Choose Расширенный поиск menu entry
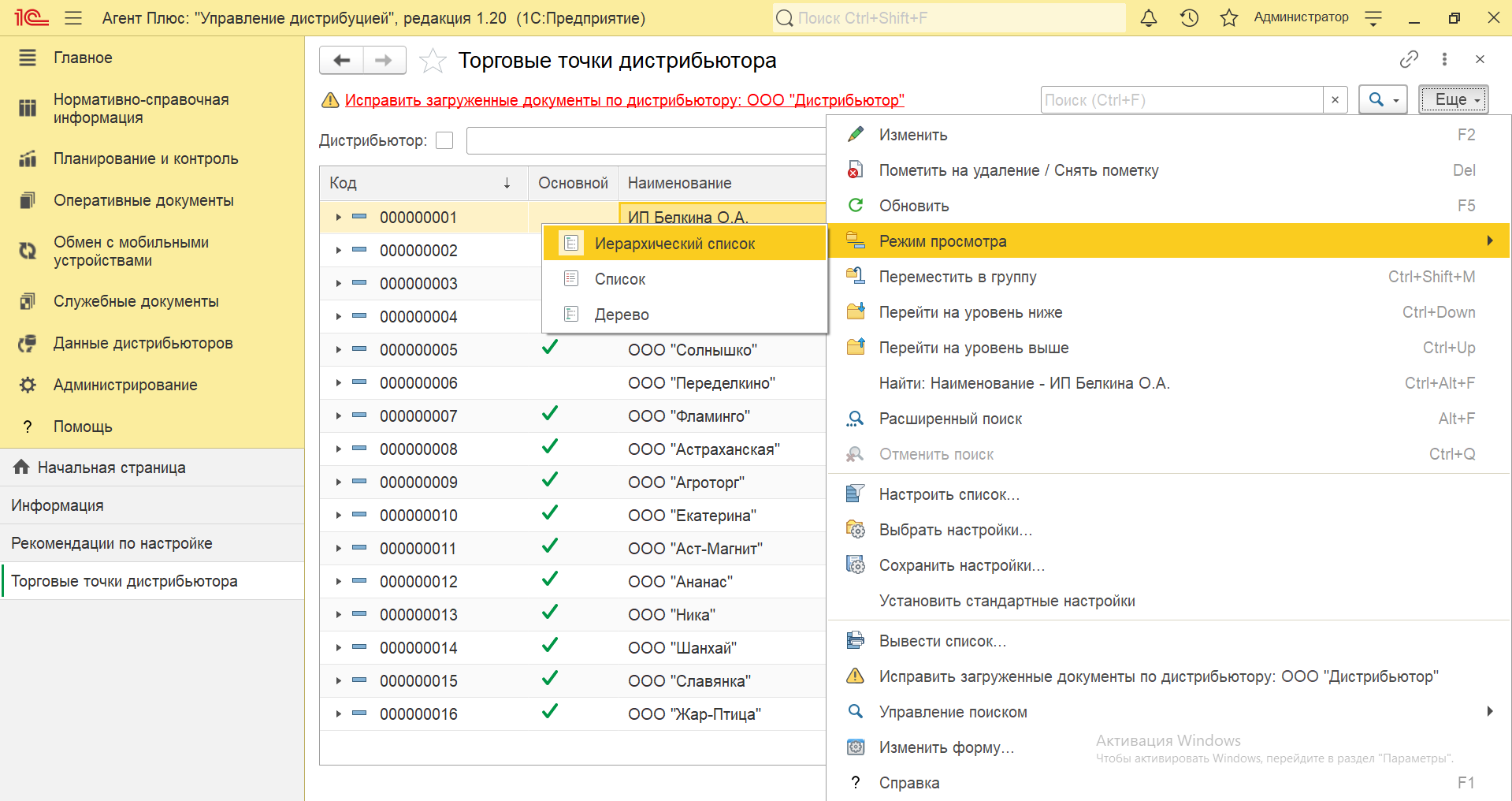 click(x=1169, y=419)
